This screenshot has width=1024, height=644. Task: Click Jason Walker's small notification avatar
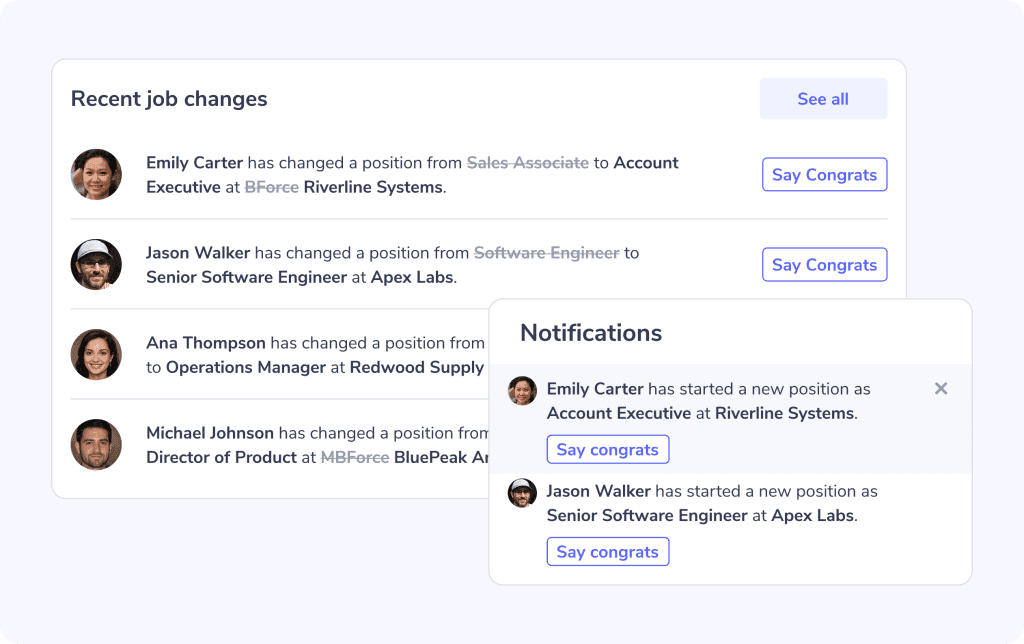click(x=522, y=493)
